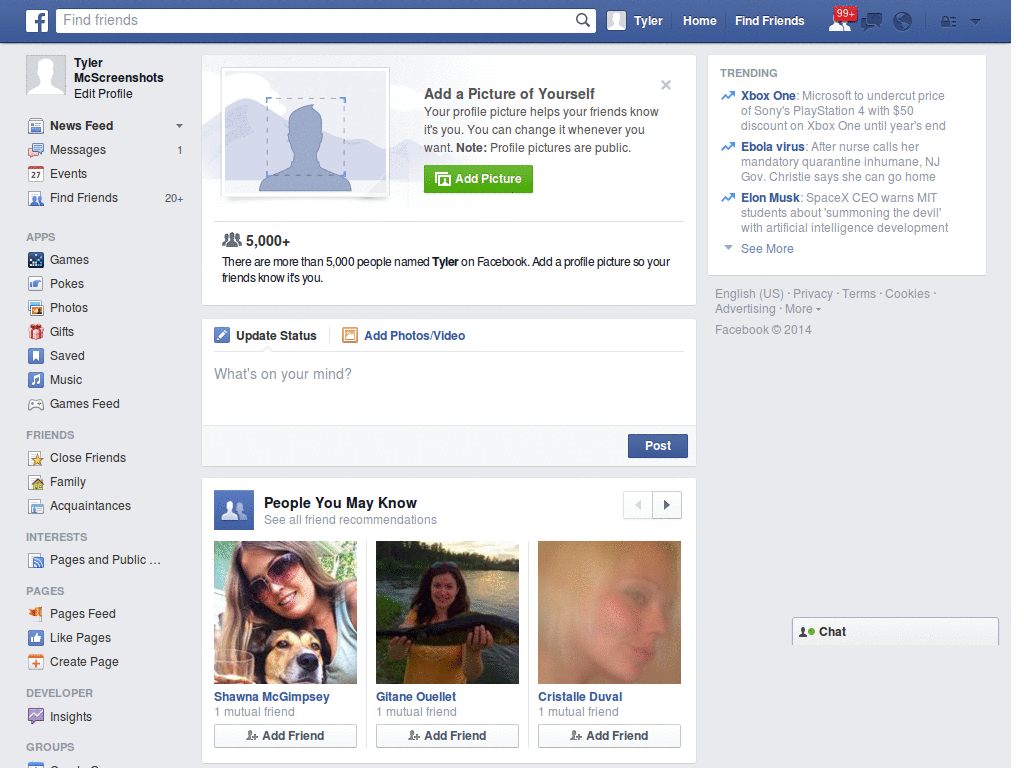
Task: Click the What's on your mind box
Action: coord(449,388)
